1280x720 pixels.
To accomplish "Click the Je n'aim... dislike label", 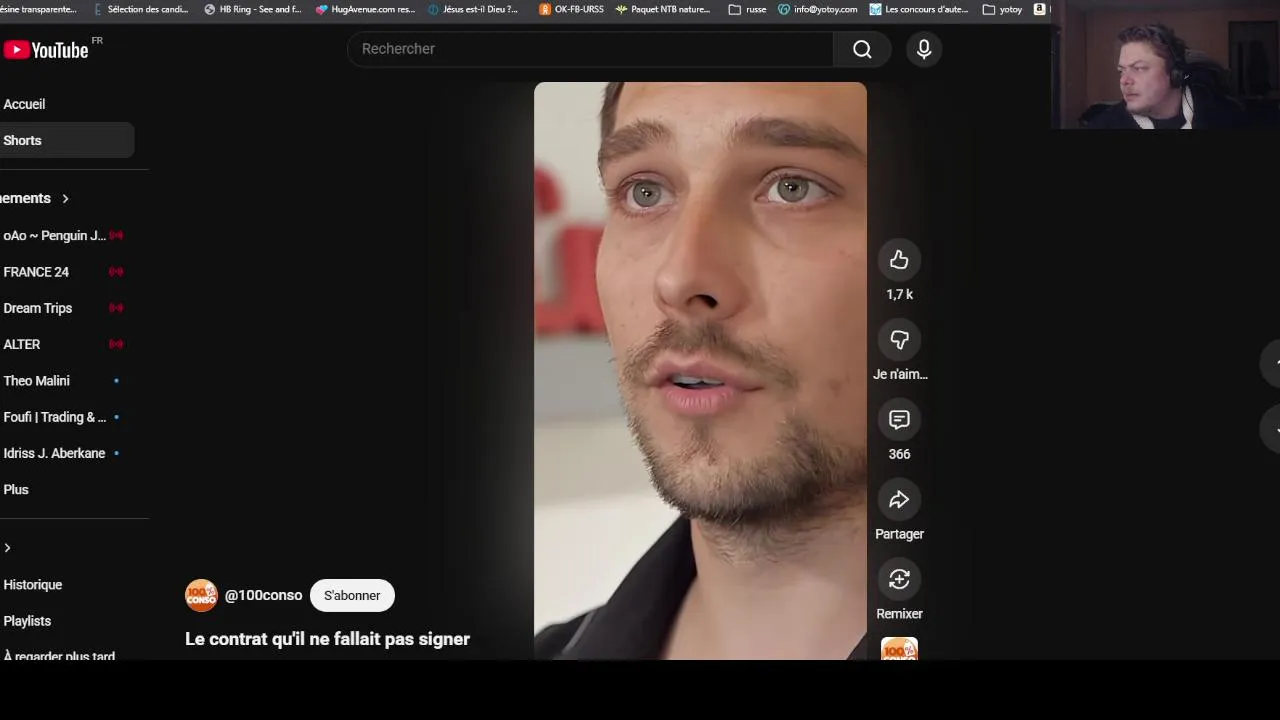I will pyautogui.click(x=900, y=374).
